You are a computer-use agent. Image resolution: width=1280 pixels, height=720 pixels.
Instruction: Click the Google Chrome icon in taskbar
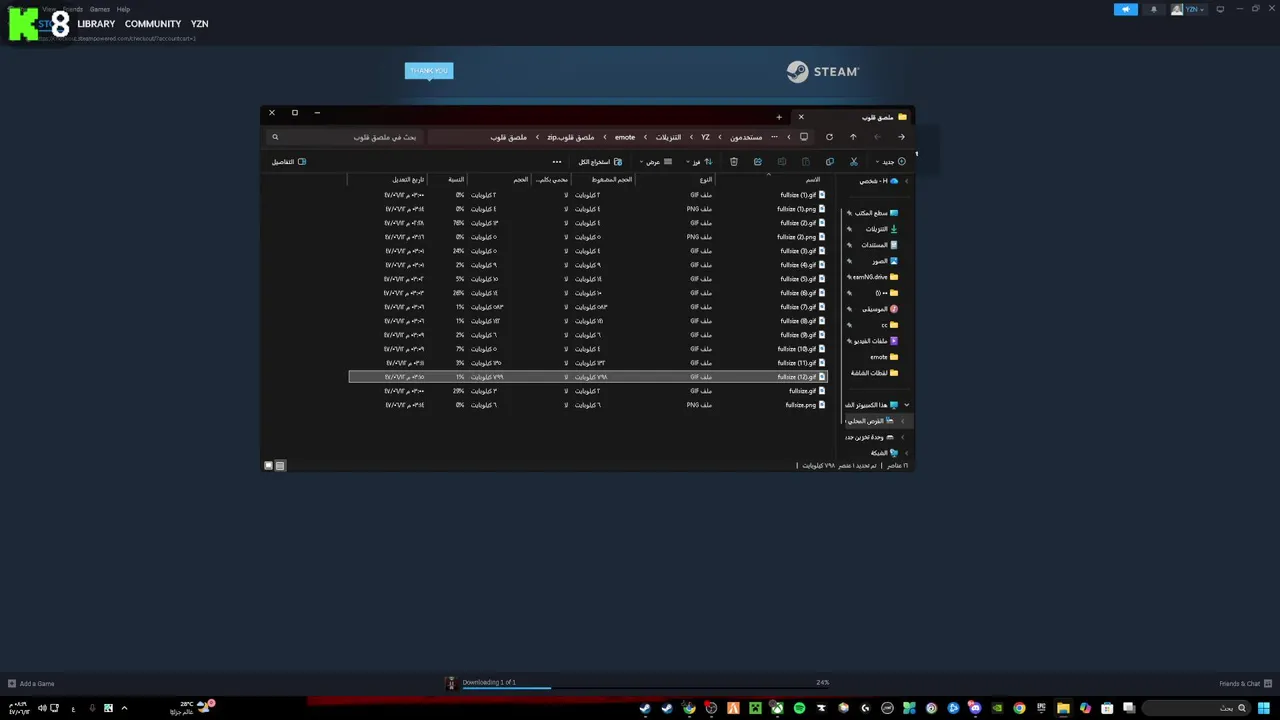1019,708
